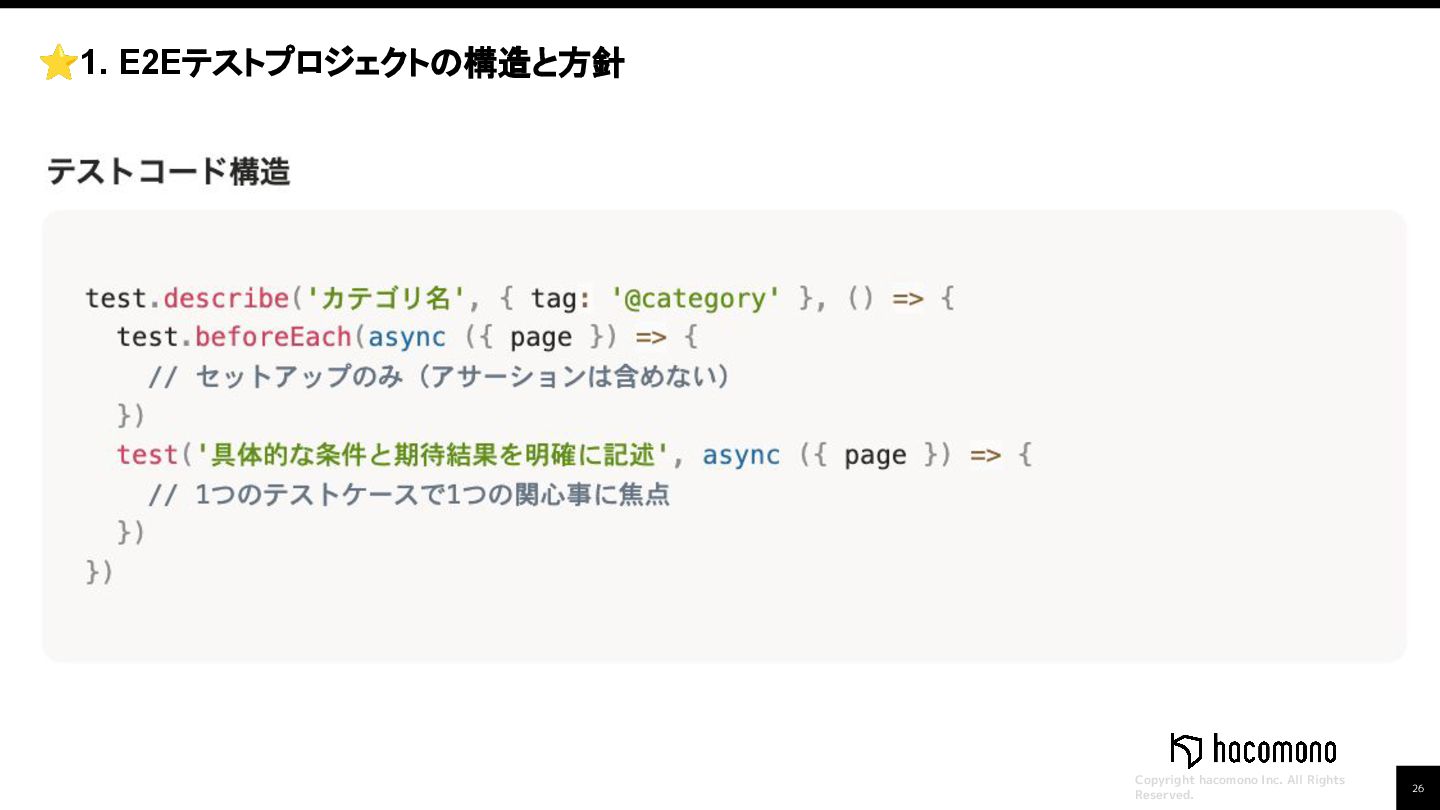Screen dimensions: 1440x810
Task: Click the '@category' tag string
Action: click(695, 299)
